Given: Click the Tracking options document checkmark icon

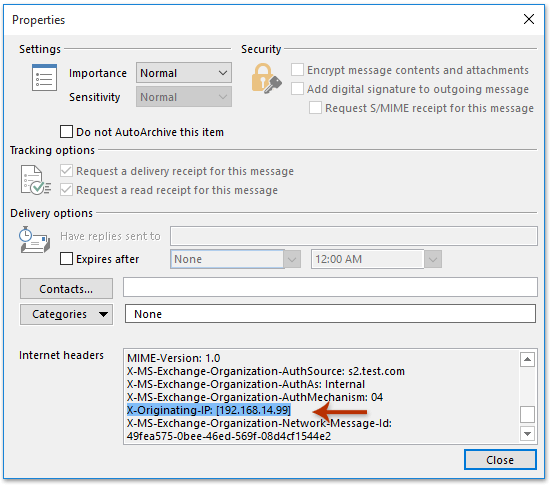Looking at the screenshot, I should (35, 180).
